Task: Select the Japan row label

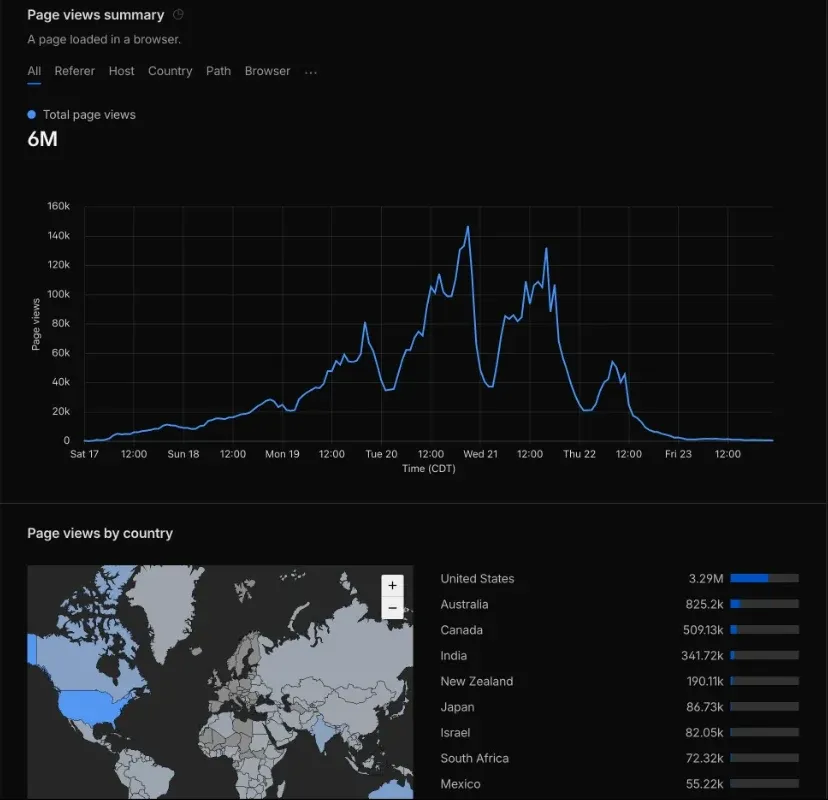Action: click(457, 707)
